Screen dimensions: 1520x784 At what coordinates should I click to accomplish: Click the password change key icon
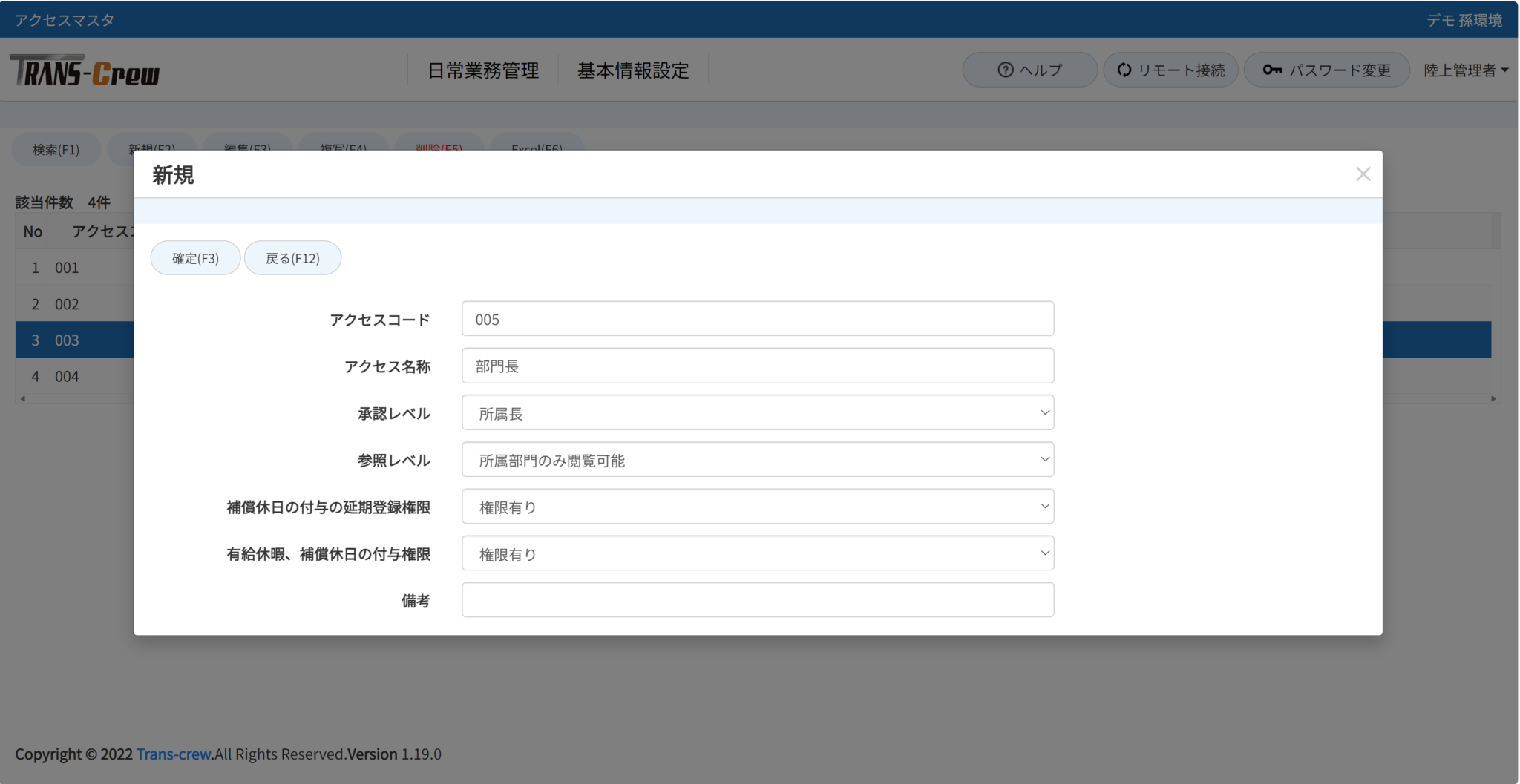1272,70
